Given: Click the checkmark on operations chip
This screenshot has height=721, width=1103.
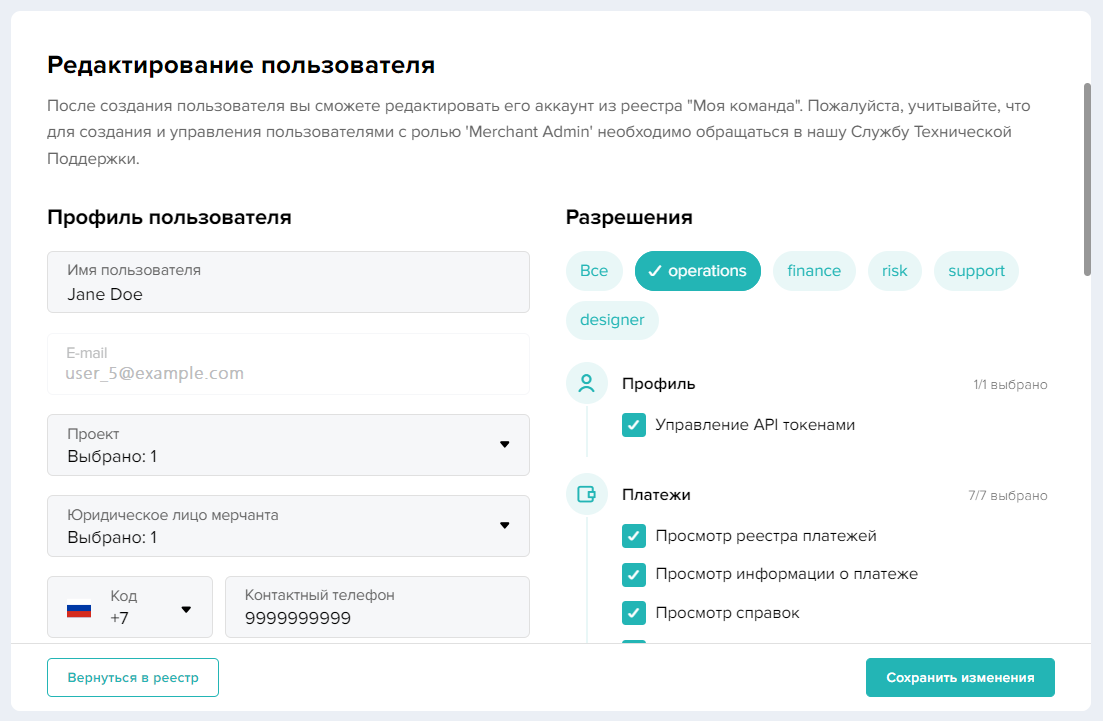Looking at the screenshot, I should tap(655, 271).
